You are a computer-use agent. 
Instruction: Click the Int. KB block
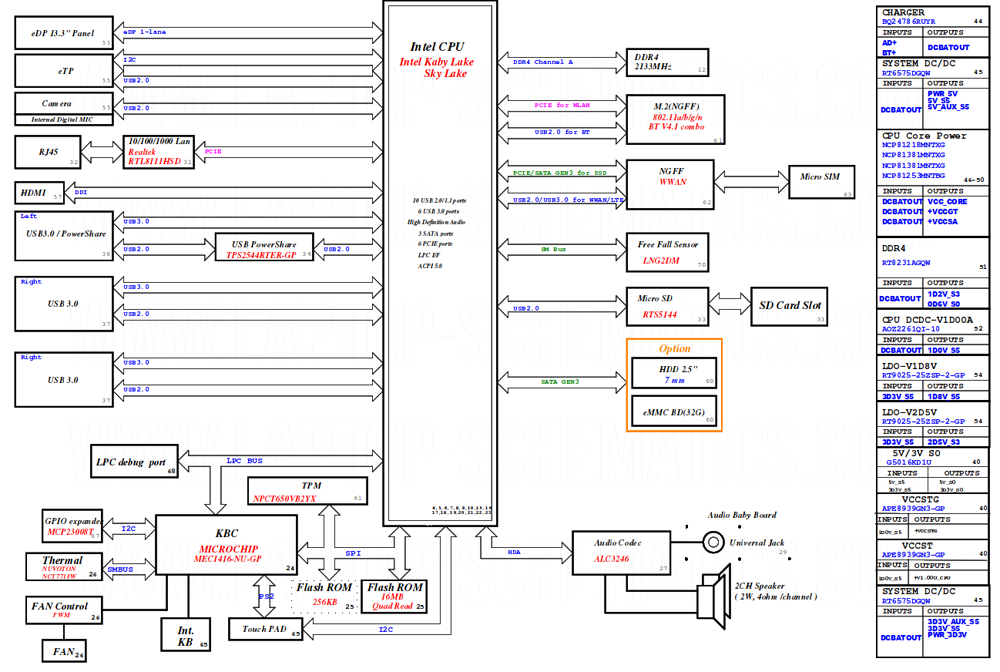click(x=185, y=634)
